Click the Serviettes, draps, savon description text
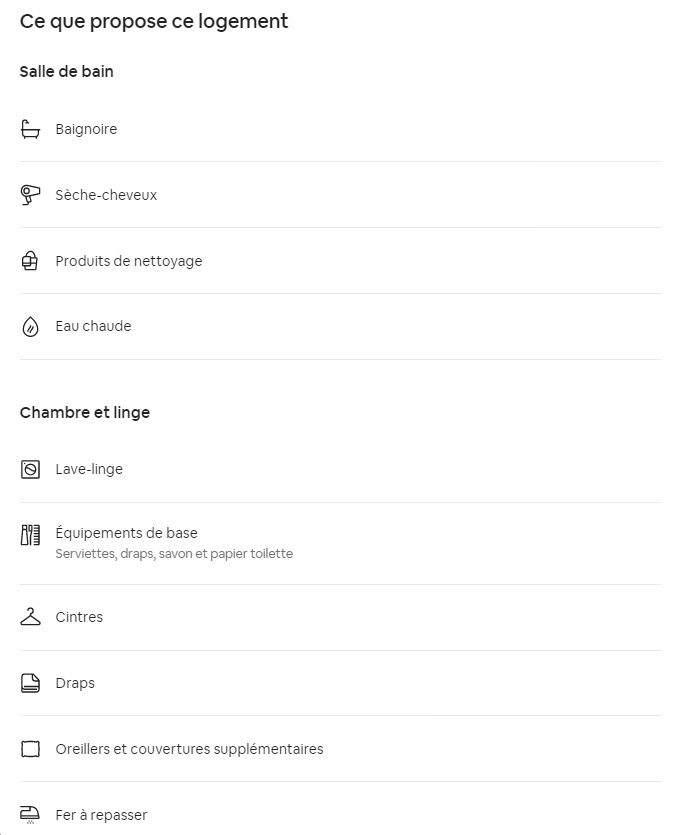Screen dimensions: 681x835 [x=174, y=554]
